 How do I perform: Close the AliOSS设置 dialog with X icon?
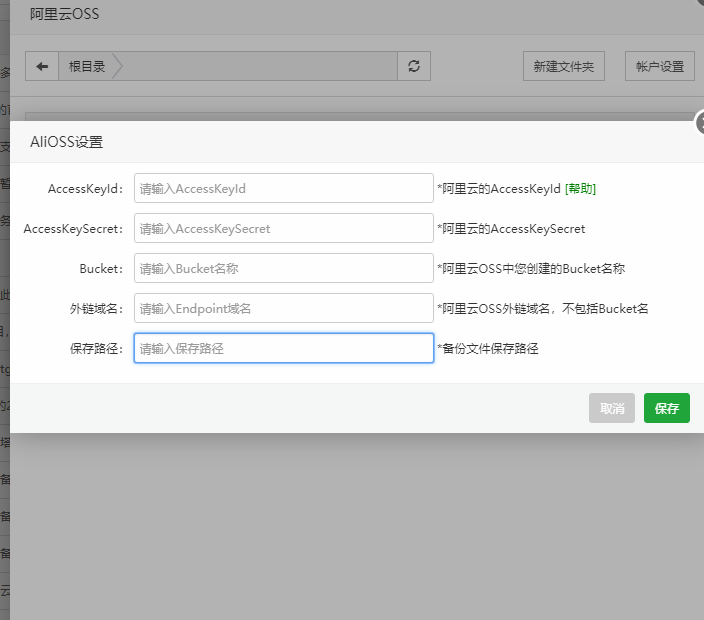tap(700, 123)
